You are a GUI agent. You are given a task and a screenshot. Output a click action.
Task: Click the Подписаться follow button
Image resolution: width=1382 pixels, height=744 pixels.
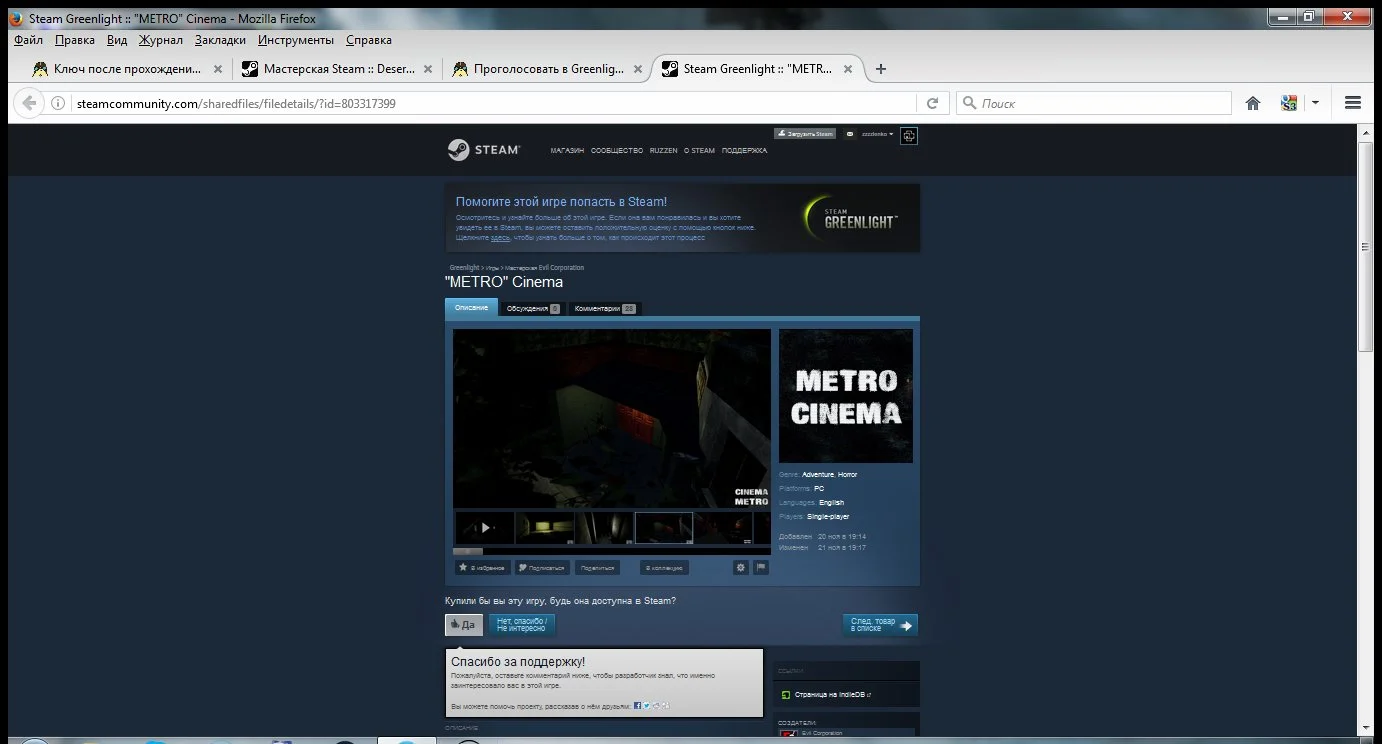coord(542,567)
